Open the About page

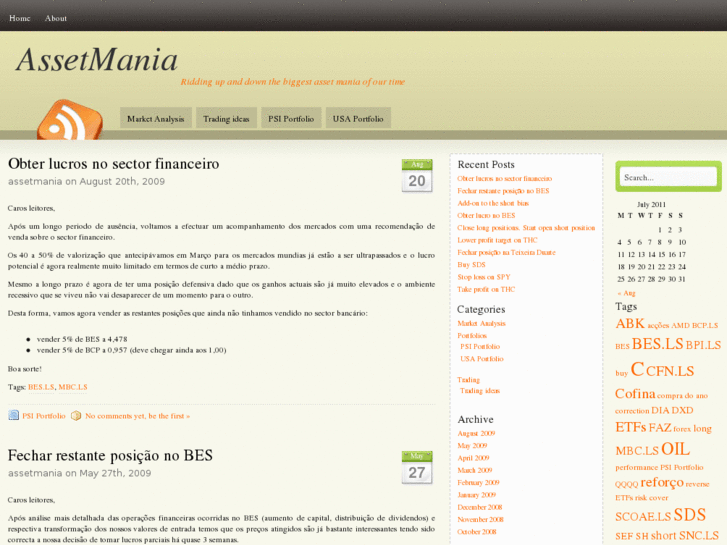click(x=56, y=18)
